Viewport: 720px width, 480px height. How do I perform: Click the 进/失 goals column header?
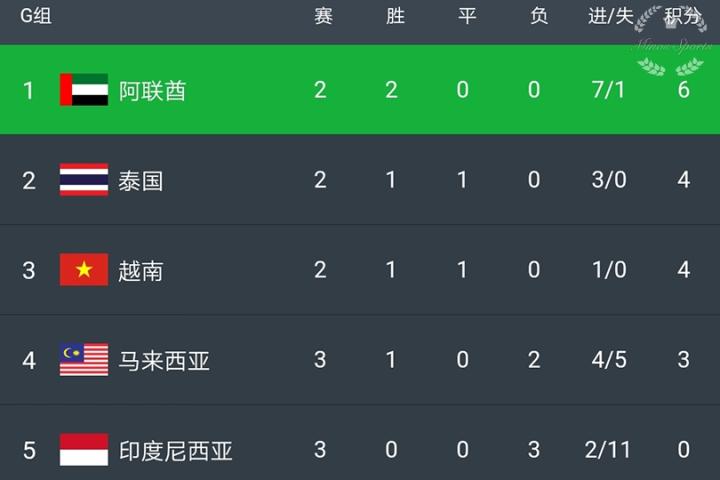pos(610,17)
